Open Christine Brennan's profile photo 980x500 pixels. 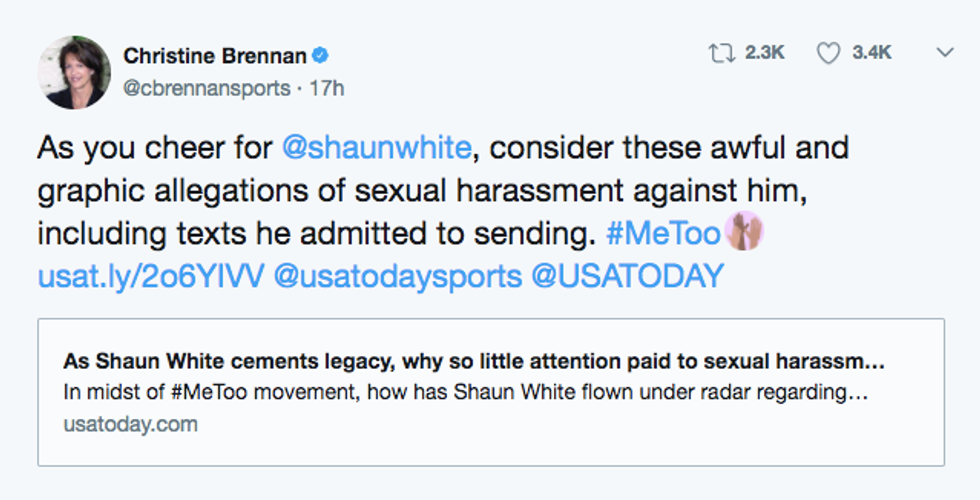tap(74, 72)
